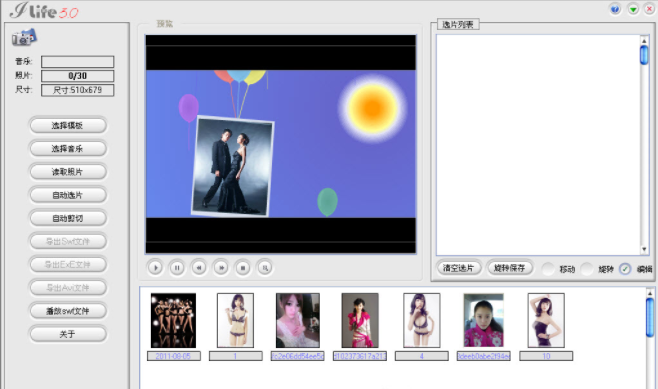The width and height of the screenshot is (658, 389).
Task: Click the 选择音乐 button
Action: click(68, 149)
